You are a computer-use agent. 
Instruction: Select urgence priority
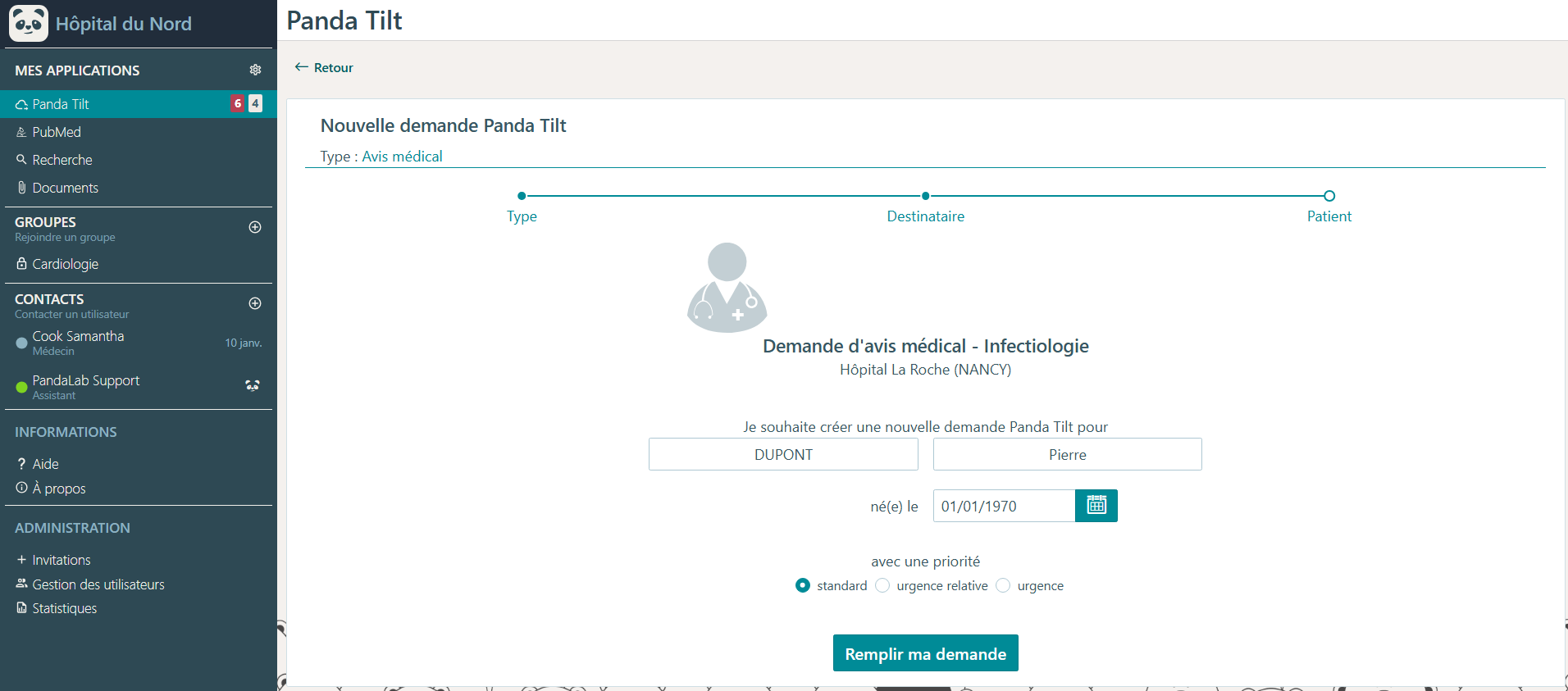[x=1003, y=585]
